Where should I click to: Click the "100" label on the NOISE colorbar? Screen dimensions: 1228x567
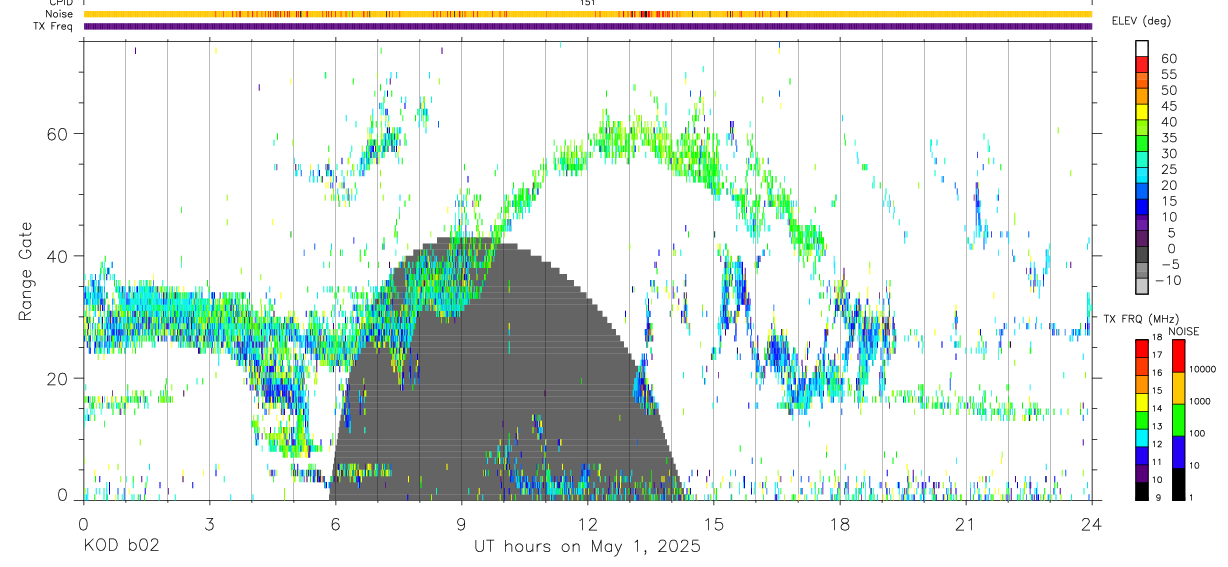(1197, 432)
